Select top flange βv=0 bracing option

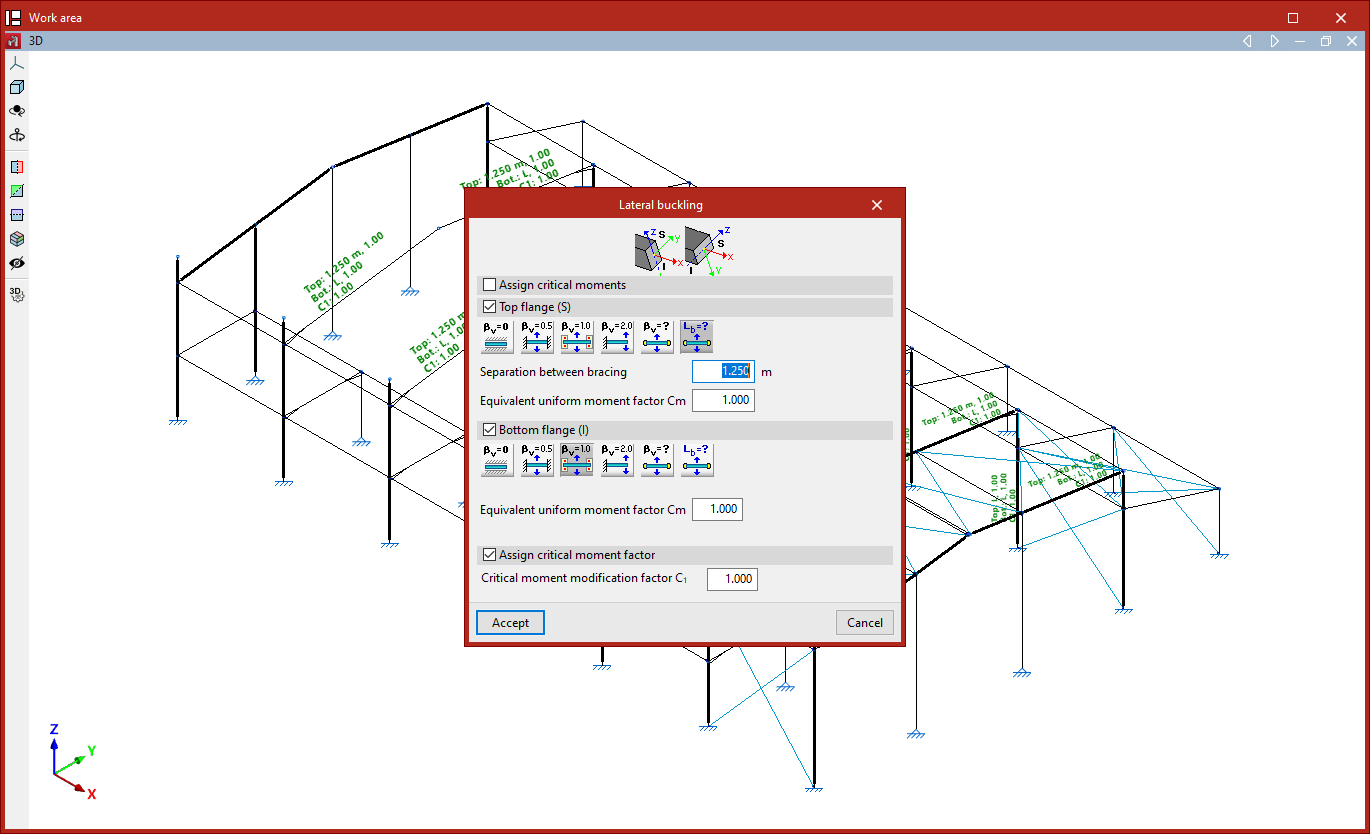(x=497, y=337)
